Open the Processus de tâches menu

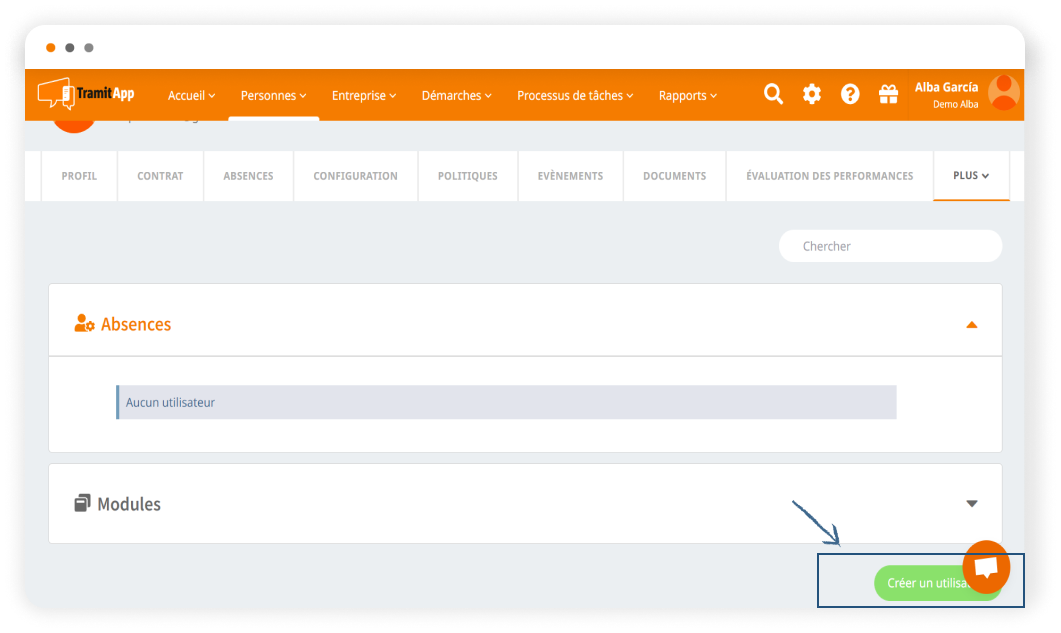point(575,96)
